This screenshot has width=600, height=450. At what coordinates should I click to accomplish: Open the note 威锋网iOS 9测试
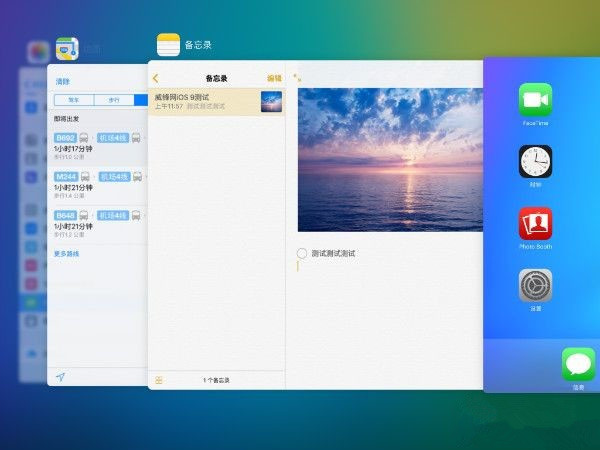(216, 102)
